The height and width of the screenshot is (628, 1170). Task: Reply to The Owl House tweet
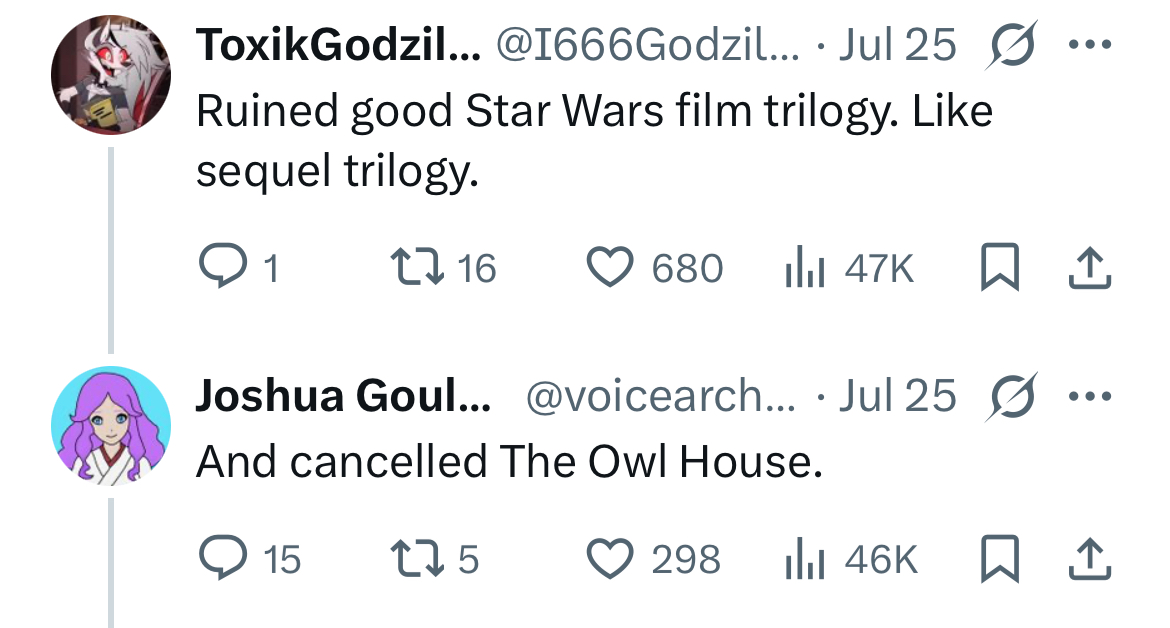tap(249, 559)
